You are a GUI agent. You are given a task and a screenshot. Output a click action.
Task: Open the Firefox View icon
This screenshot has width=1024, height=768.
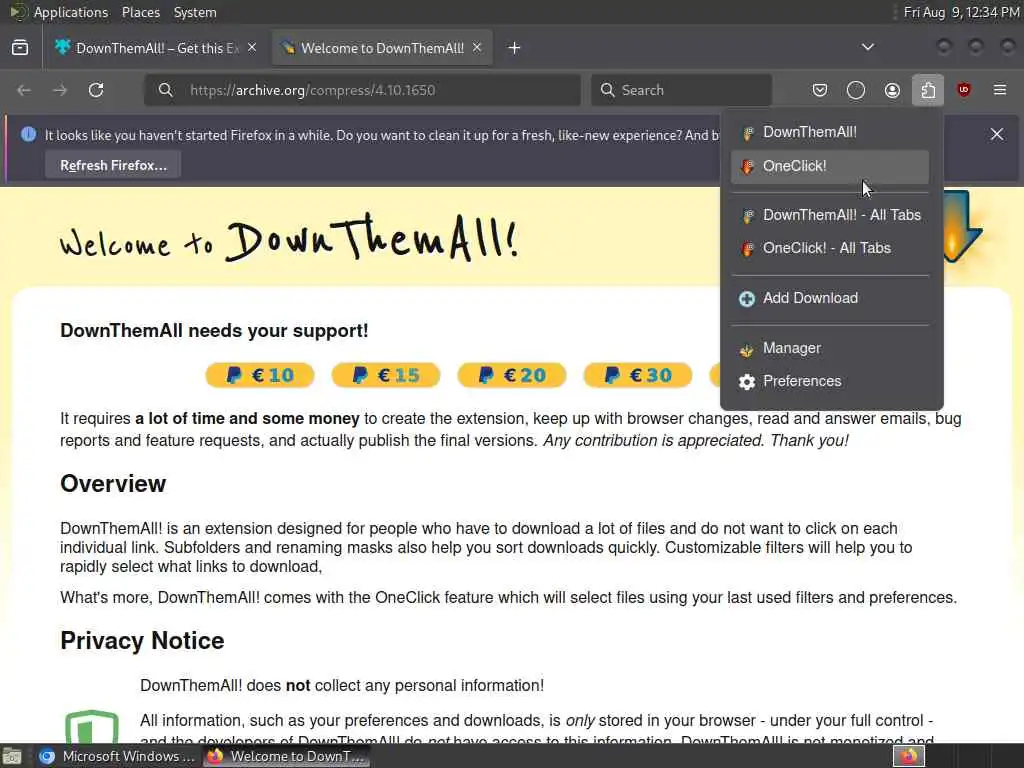tap(20, 48)
